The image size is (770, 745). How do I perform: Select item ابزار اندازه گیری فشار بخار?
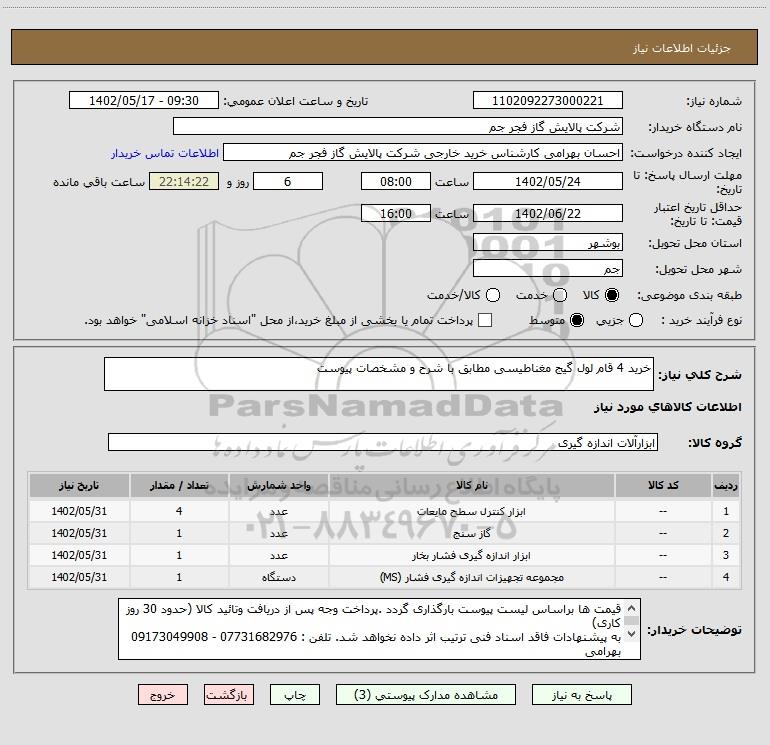471,555
